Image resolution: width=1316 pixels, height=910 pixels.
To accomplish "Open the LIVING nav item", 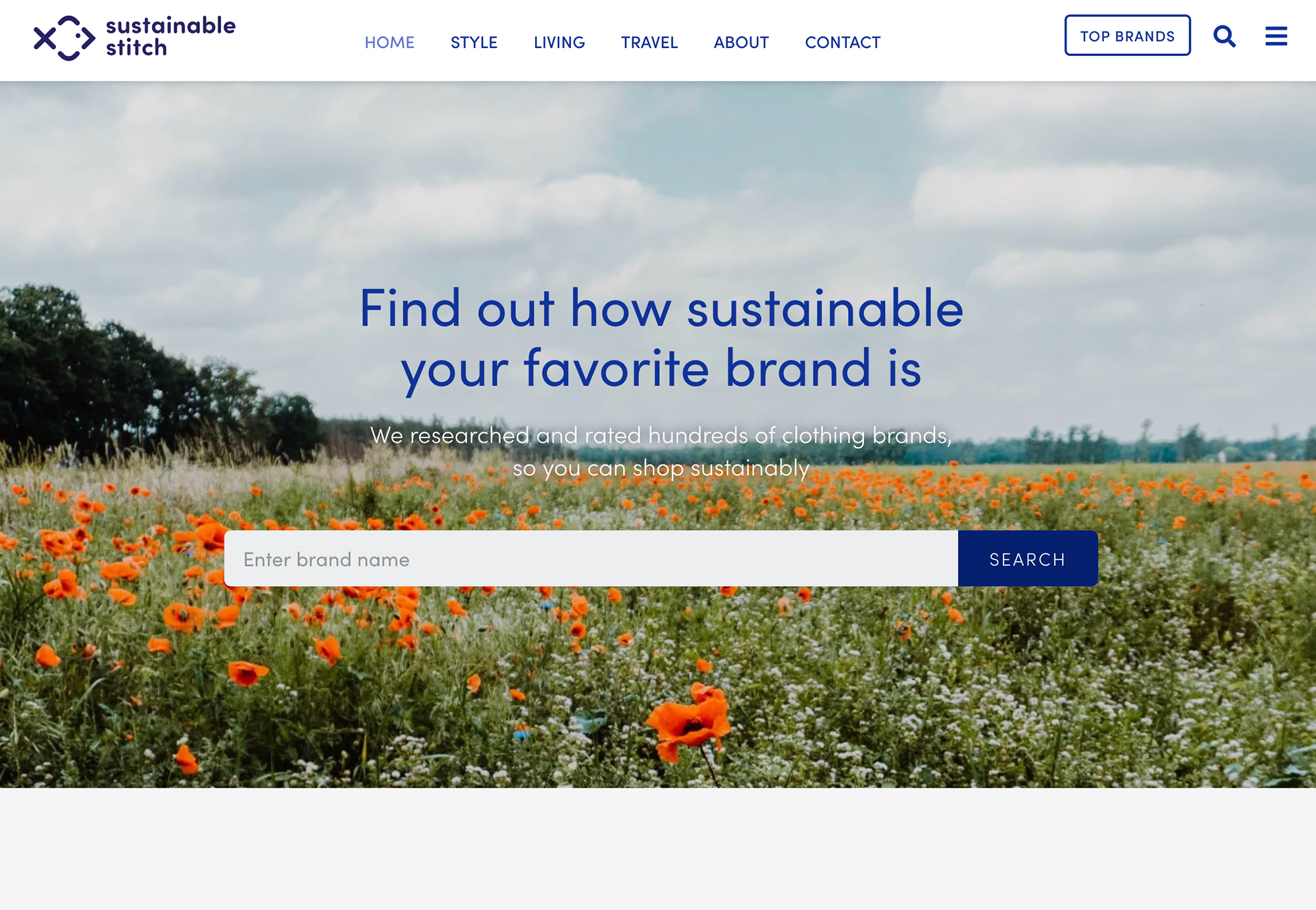I will coord(559,42).
